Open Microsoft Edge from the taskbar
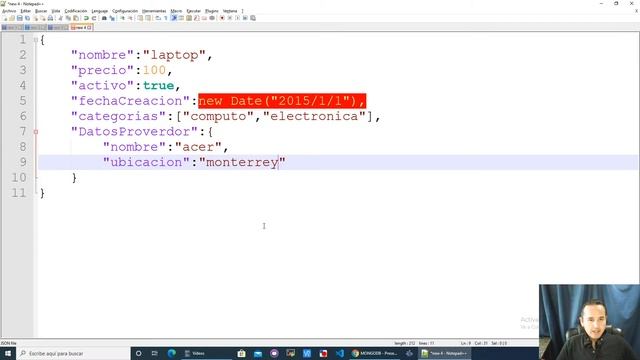The image size is (640, 360). pos(171,353)
